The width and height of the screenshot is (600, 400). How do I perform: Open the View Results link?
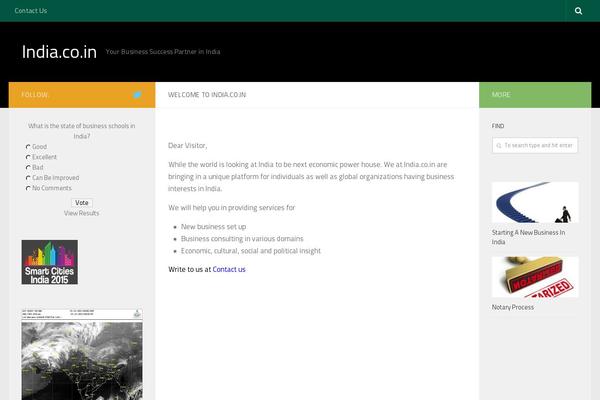coord(82,214)
